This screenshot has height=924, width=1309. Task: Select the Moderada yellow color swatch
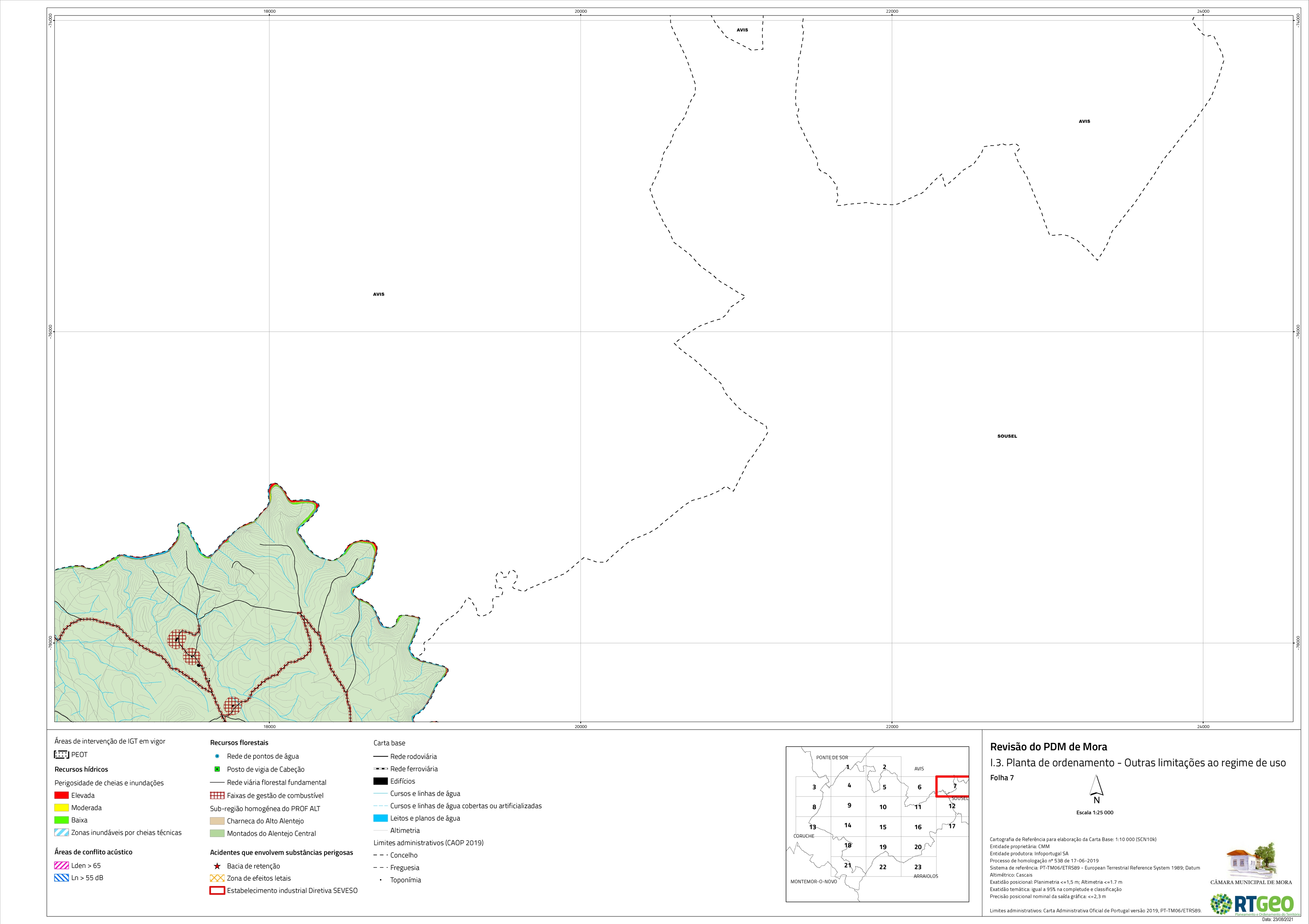tap(62, 808)
